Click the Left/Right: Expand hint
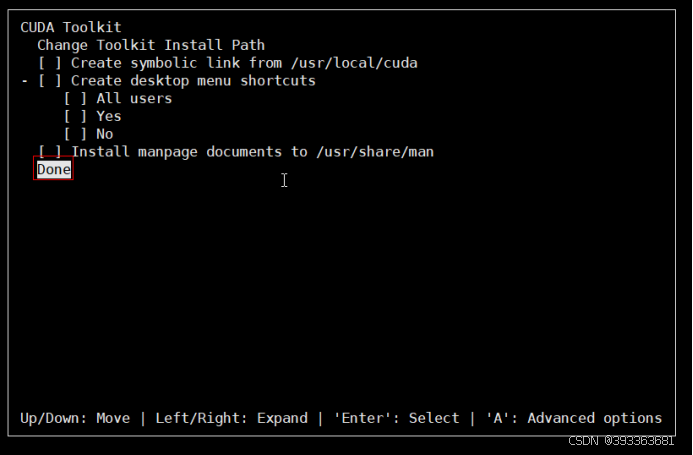 (x=231, y=418)
